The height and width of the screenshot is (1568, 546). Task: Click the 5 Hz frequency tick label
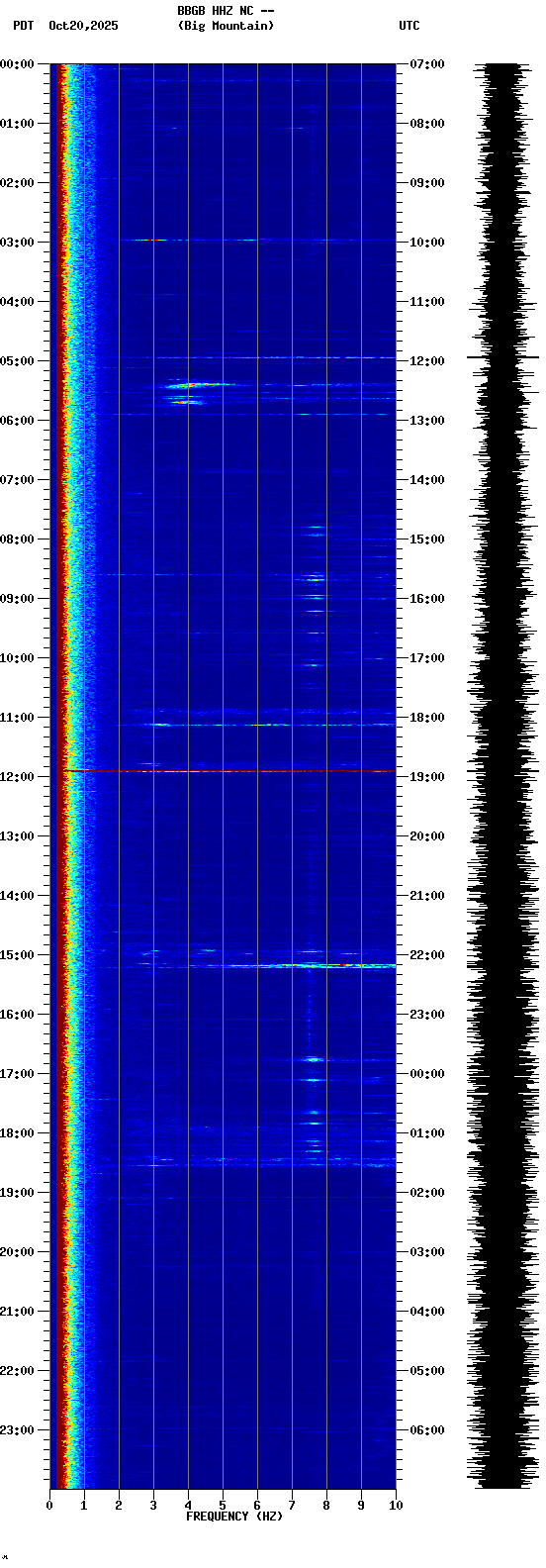click(x=223, y=1506)
